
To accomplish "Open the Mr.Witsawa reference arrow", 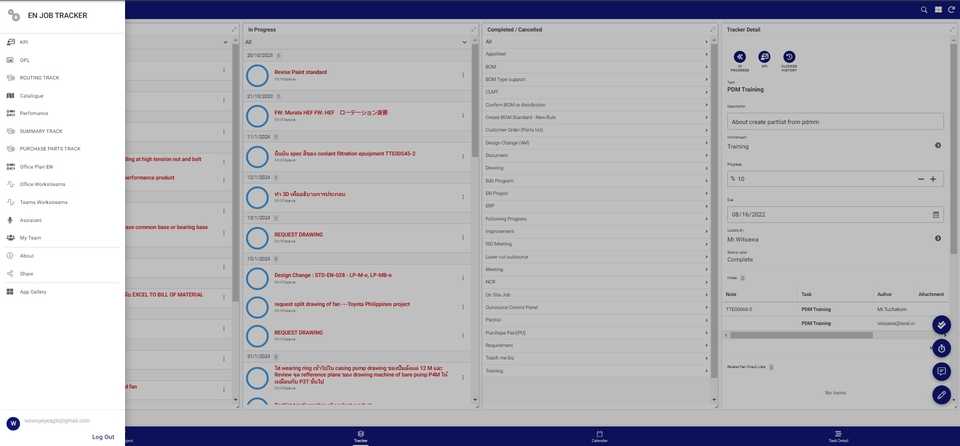I will tap(938, 238).
